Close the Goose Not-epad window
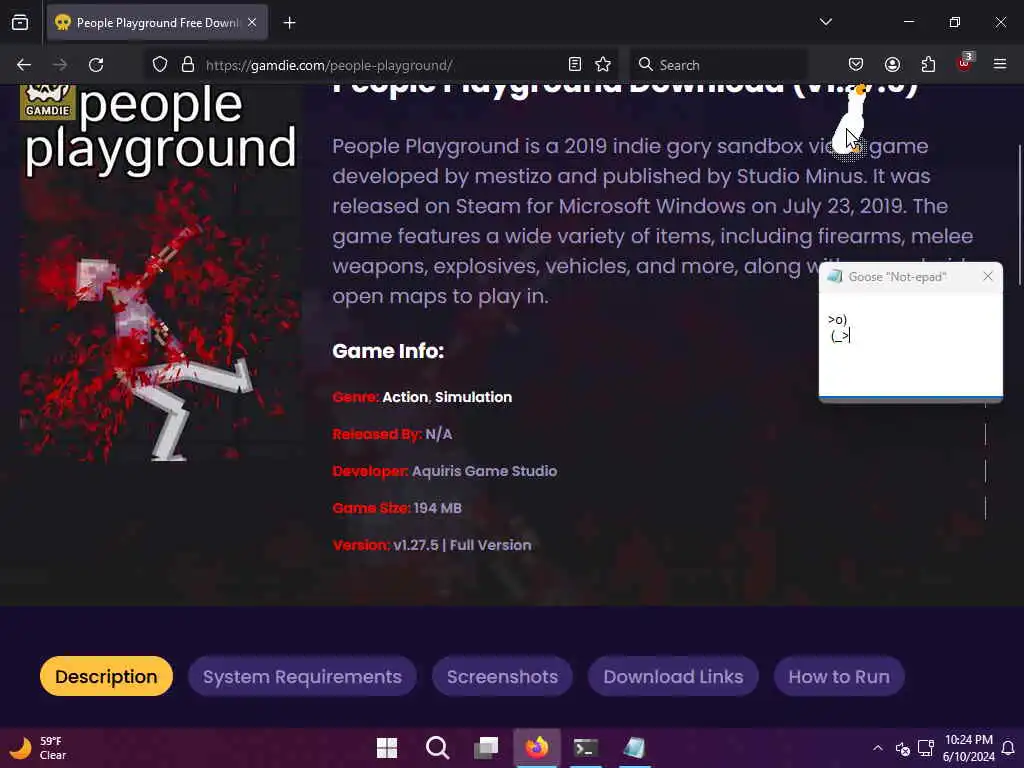The height and width of the screenshot is (768, 1024). coord(988,276)
